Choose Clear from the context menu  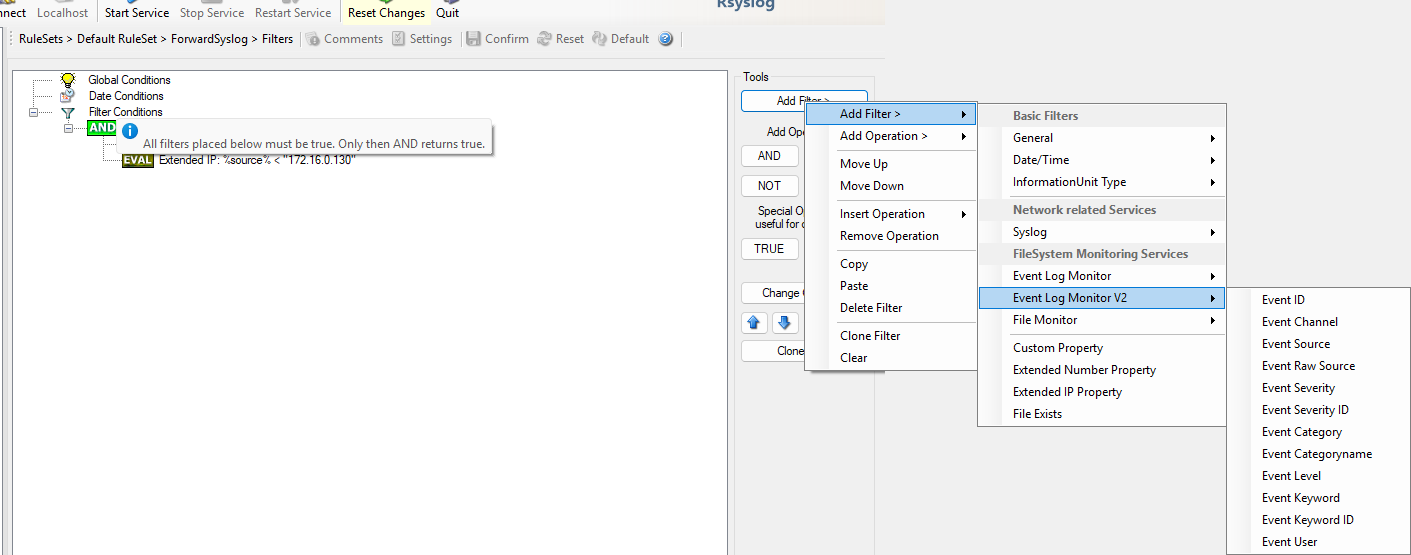[x=890, y=358]
